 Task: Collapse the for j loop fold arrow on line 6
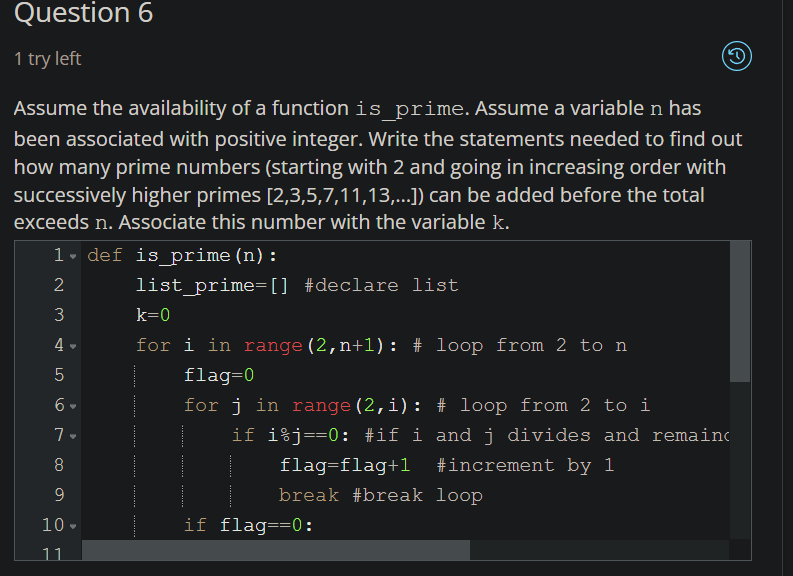(x=73, y=407)
